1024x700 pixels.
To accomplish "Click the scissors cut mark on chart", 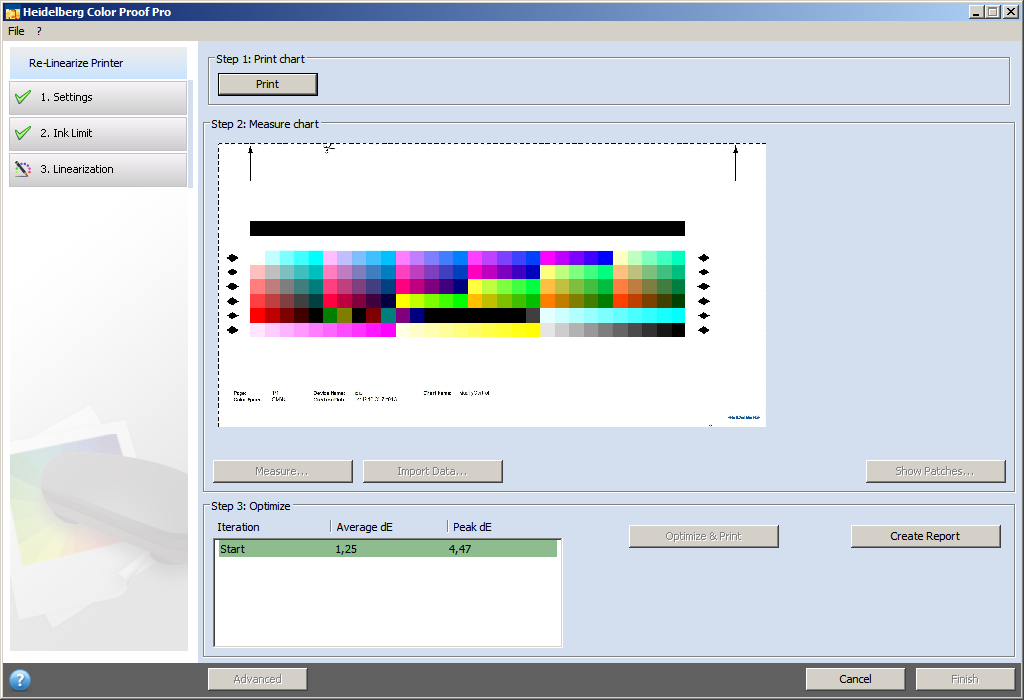I will [x=328, y=149].
